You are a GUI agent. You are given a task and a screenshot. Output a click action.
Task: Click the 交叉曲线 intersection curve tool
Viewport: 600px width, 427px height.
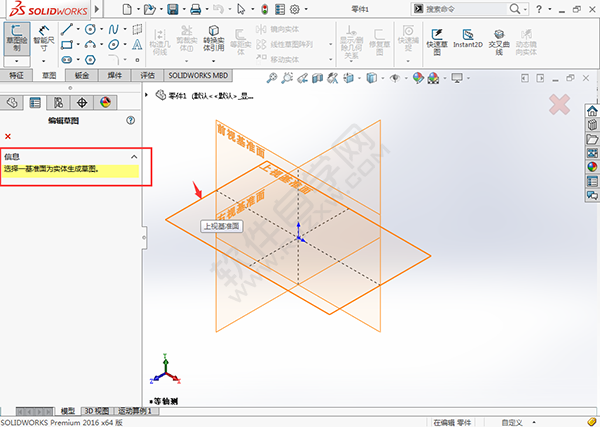[x=499, y=41]
